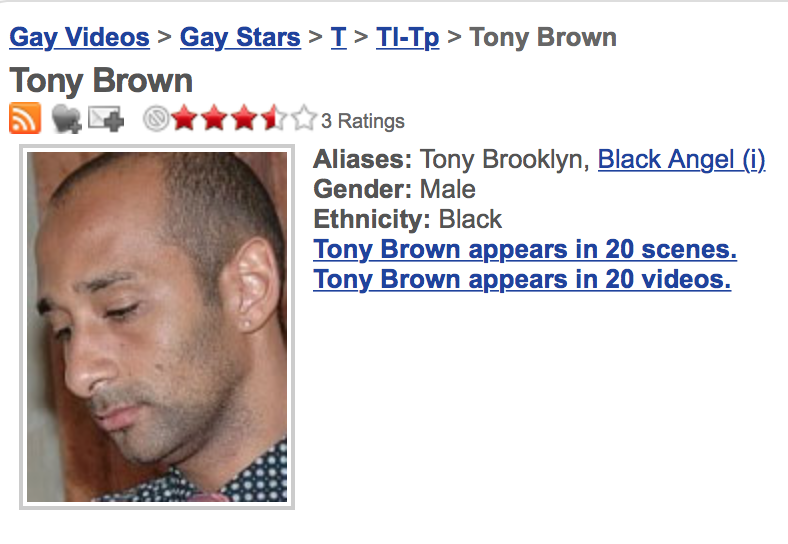Viewport: 788px width, 544px height.
Task: Click the 3 Ratings count text
Action: pos(363,121)
